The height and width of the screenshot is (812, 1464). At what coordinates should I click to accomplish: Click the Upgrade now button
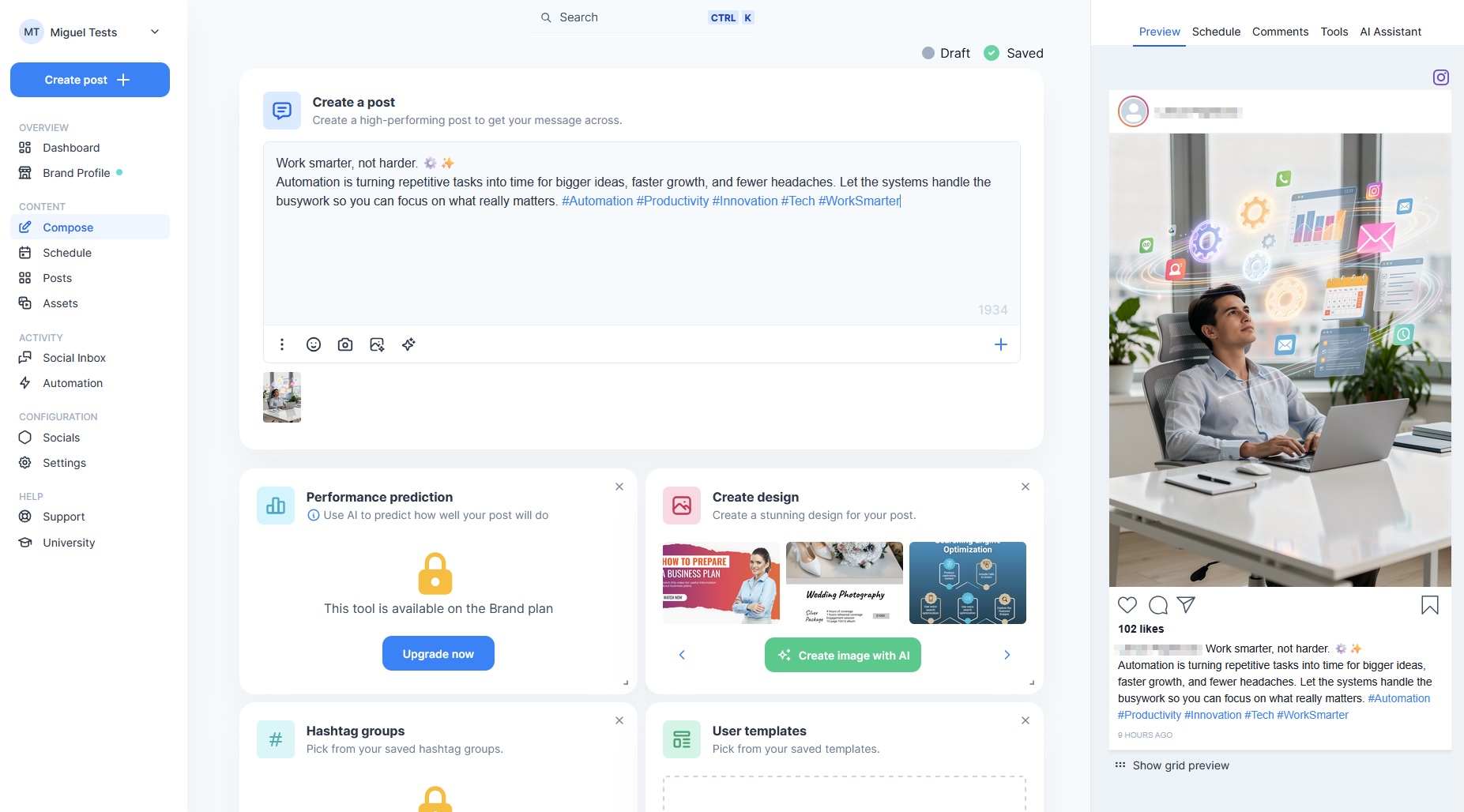coord(438,653)
